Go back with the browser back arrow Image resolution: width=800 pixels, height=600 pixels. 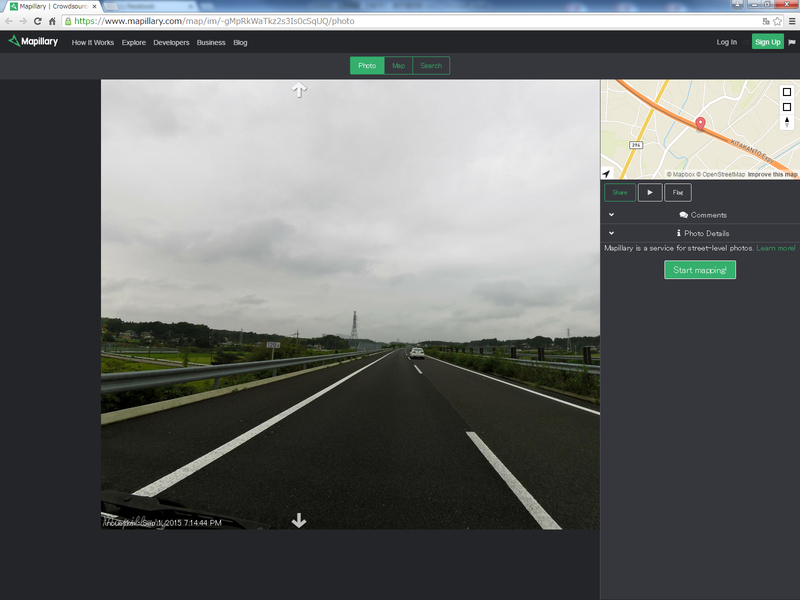pyautogui.click(x=9, y=21)
